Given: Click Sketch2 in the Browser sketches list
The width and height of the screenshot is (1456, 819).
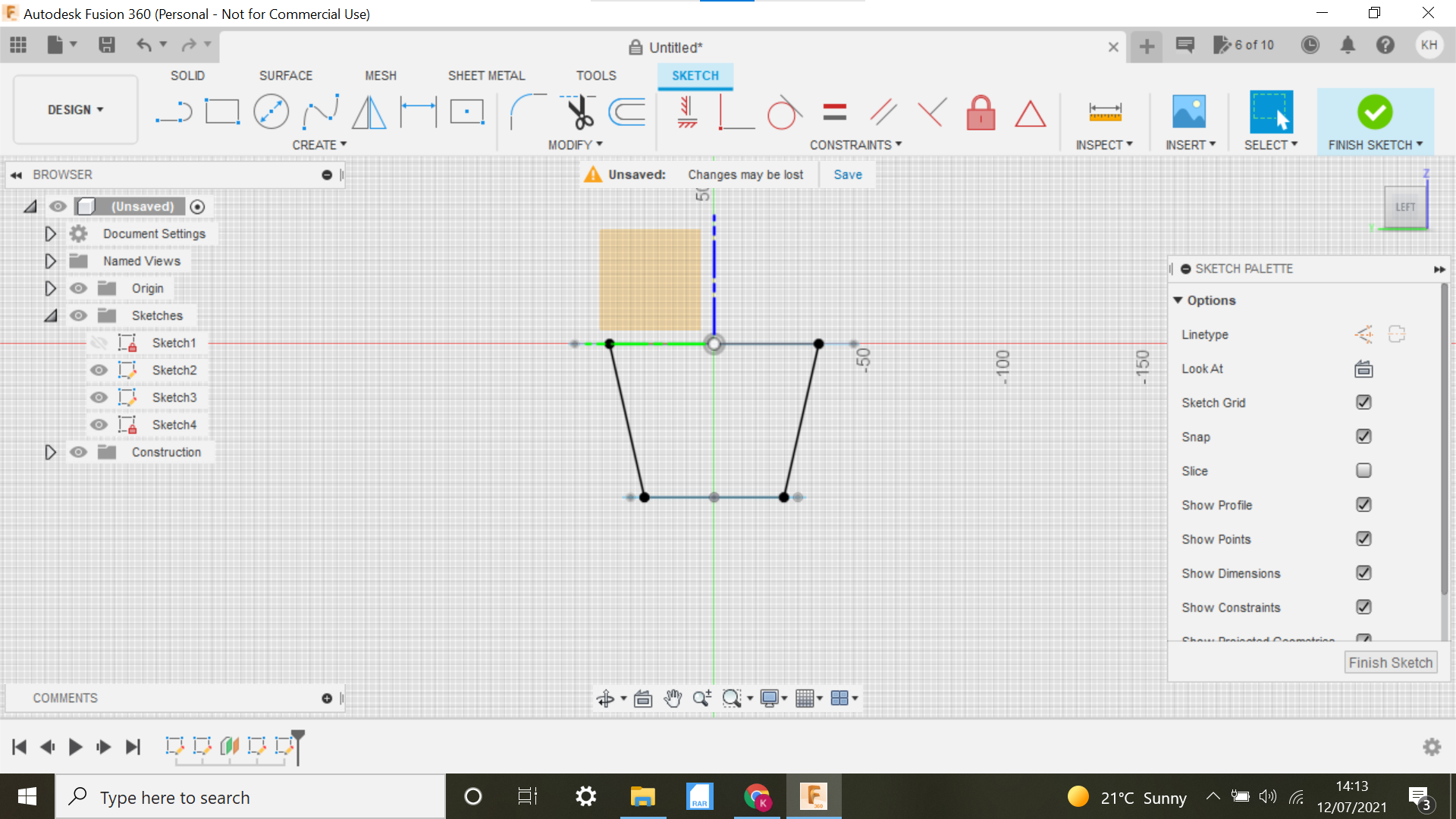Looking at the screenshot, I should pyautogui.click(x=174, y=370).
